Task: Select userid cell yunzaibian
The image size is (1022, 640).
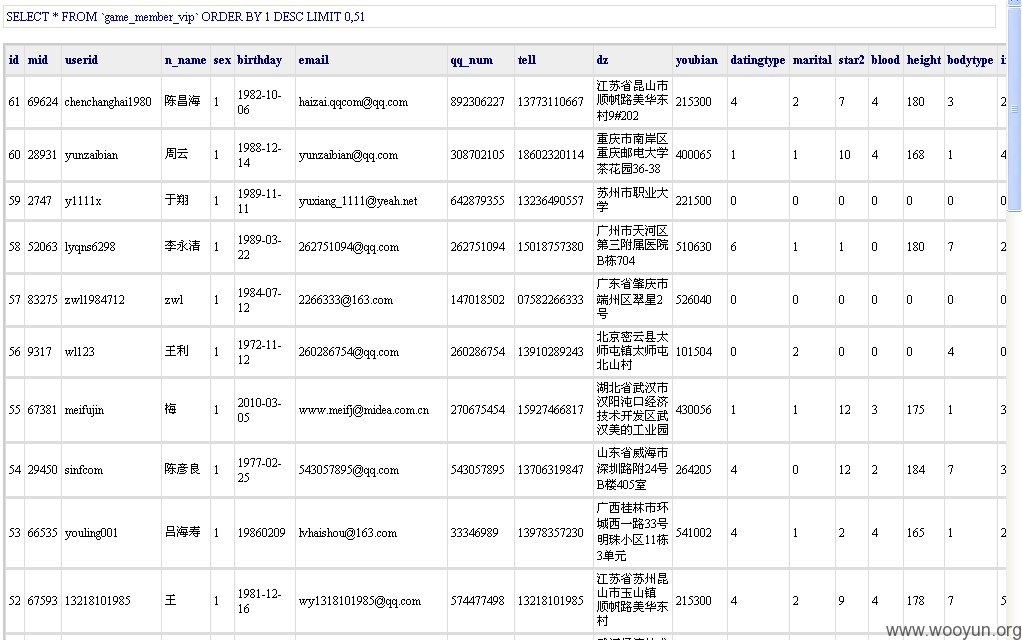Action: (x=91, y=155)
